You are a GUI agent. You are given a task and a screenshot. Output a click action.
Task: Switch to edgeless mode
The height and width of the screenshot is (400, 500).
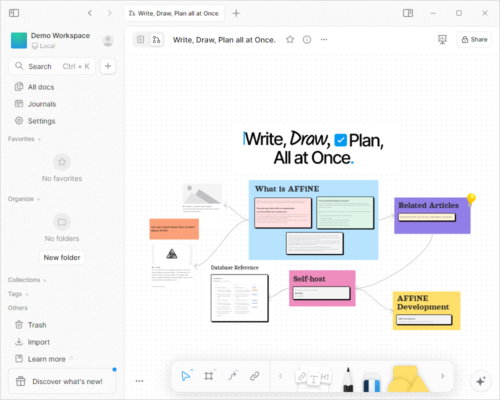pyautogui.click(x=156, y=40)
